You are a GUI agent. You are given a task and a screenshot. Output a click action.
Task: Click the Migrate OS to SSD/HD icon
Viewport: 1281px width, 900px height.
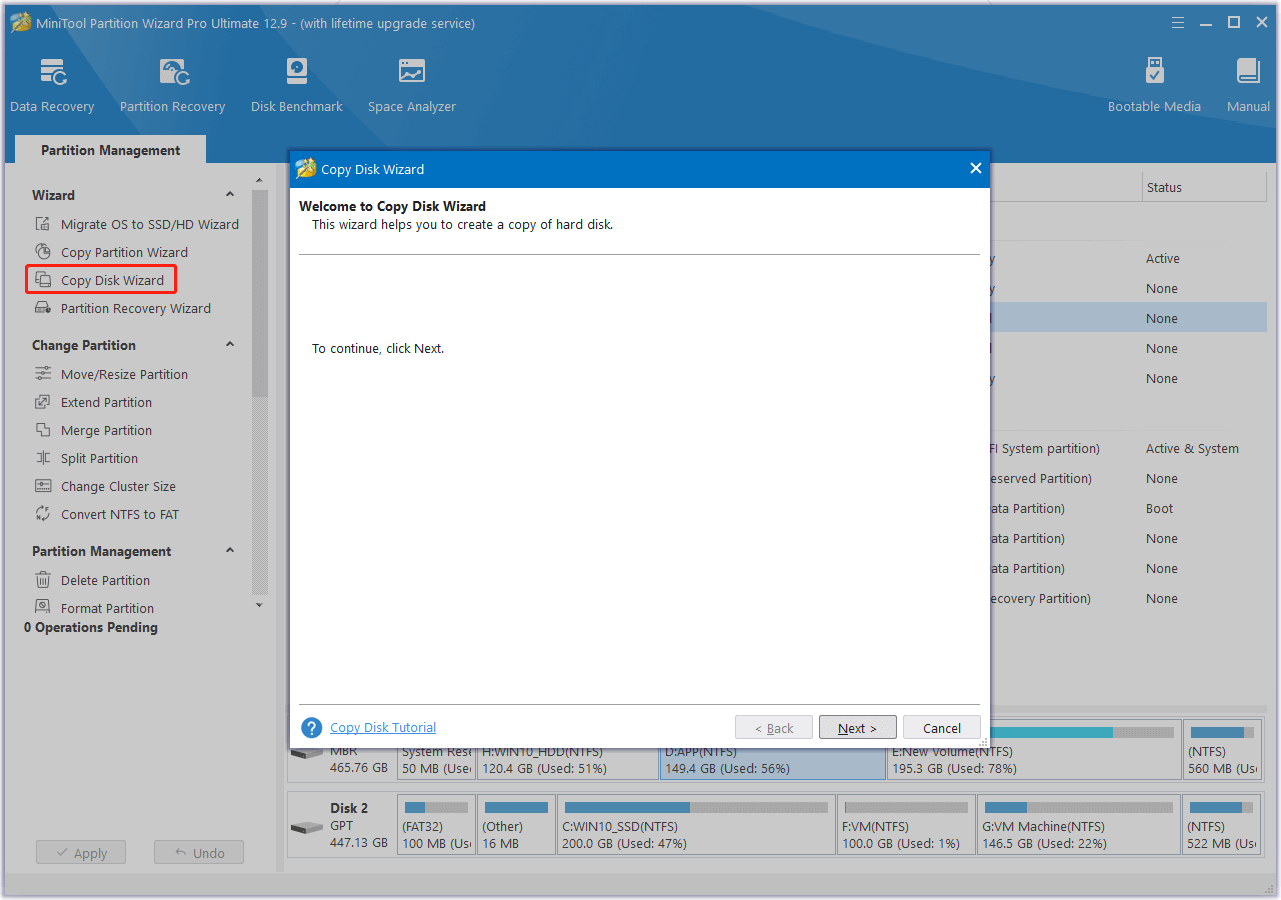(42, 224)
